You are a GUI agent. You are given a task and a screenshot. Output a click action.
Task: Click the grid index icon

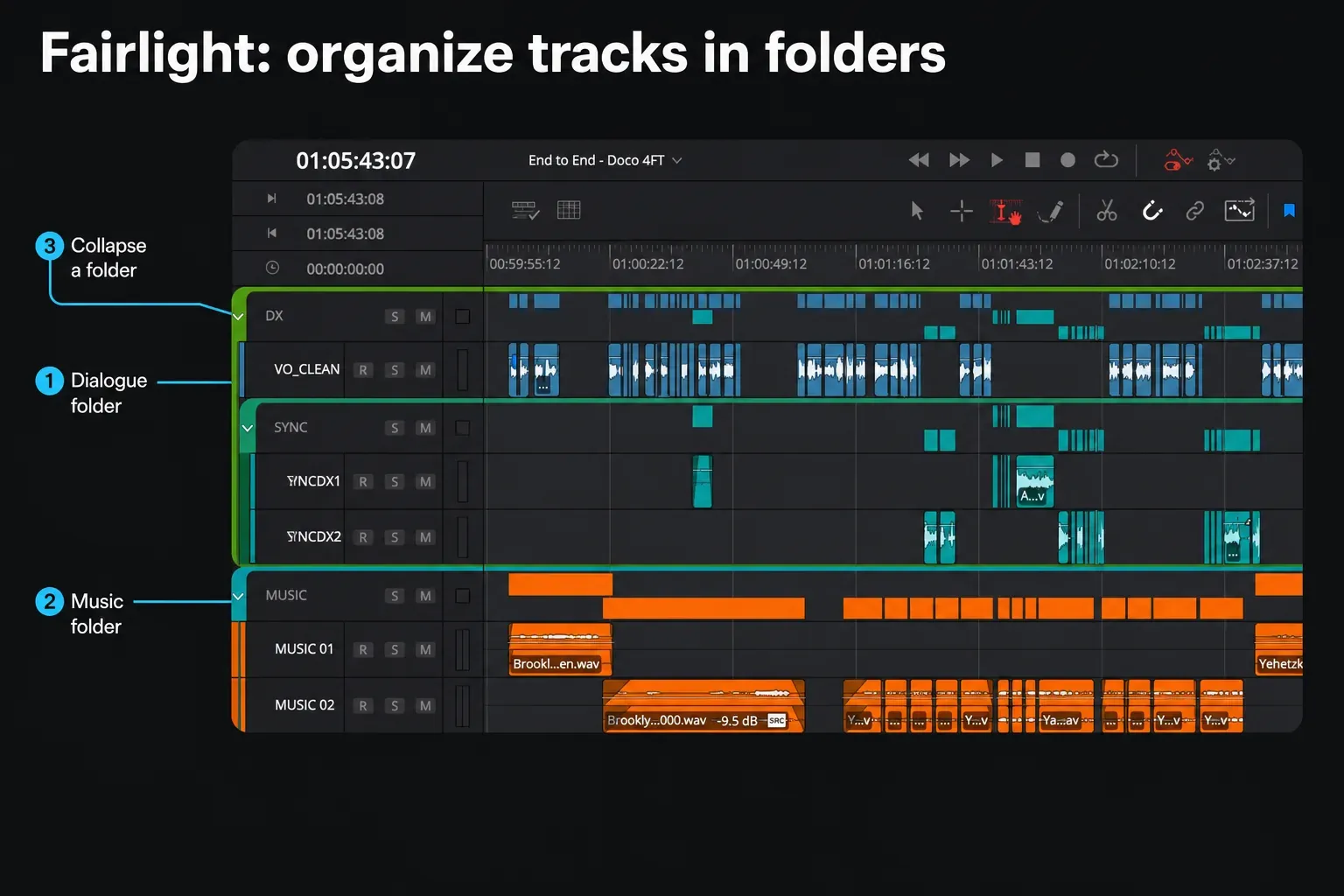click(x=569, y=210)
